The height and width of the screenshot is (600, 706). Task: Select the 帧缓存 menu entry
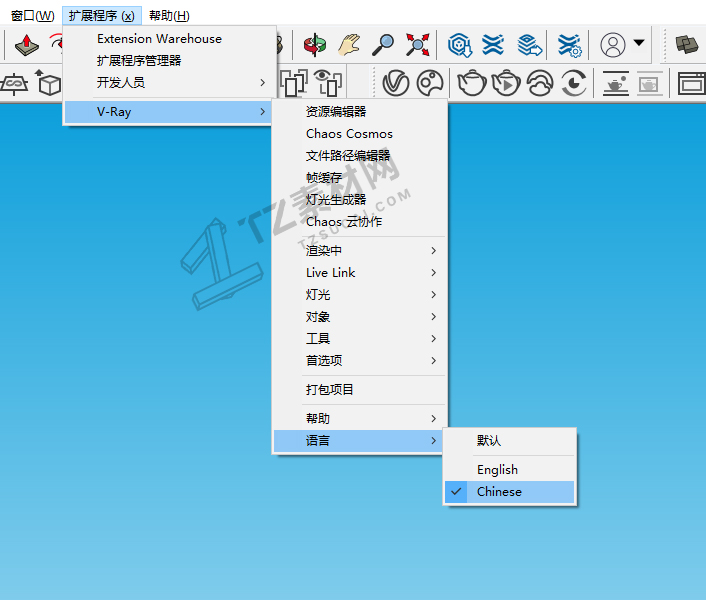359,178
